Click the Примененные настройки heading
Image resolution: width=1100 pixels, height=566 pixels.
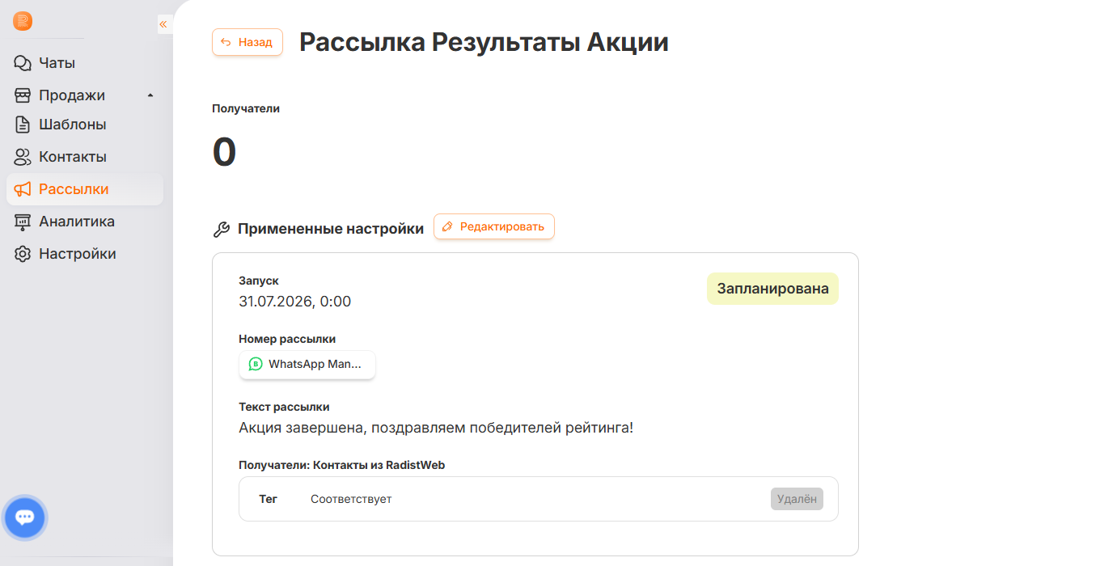click(x=330, y=229)
